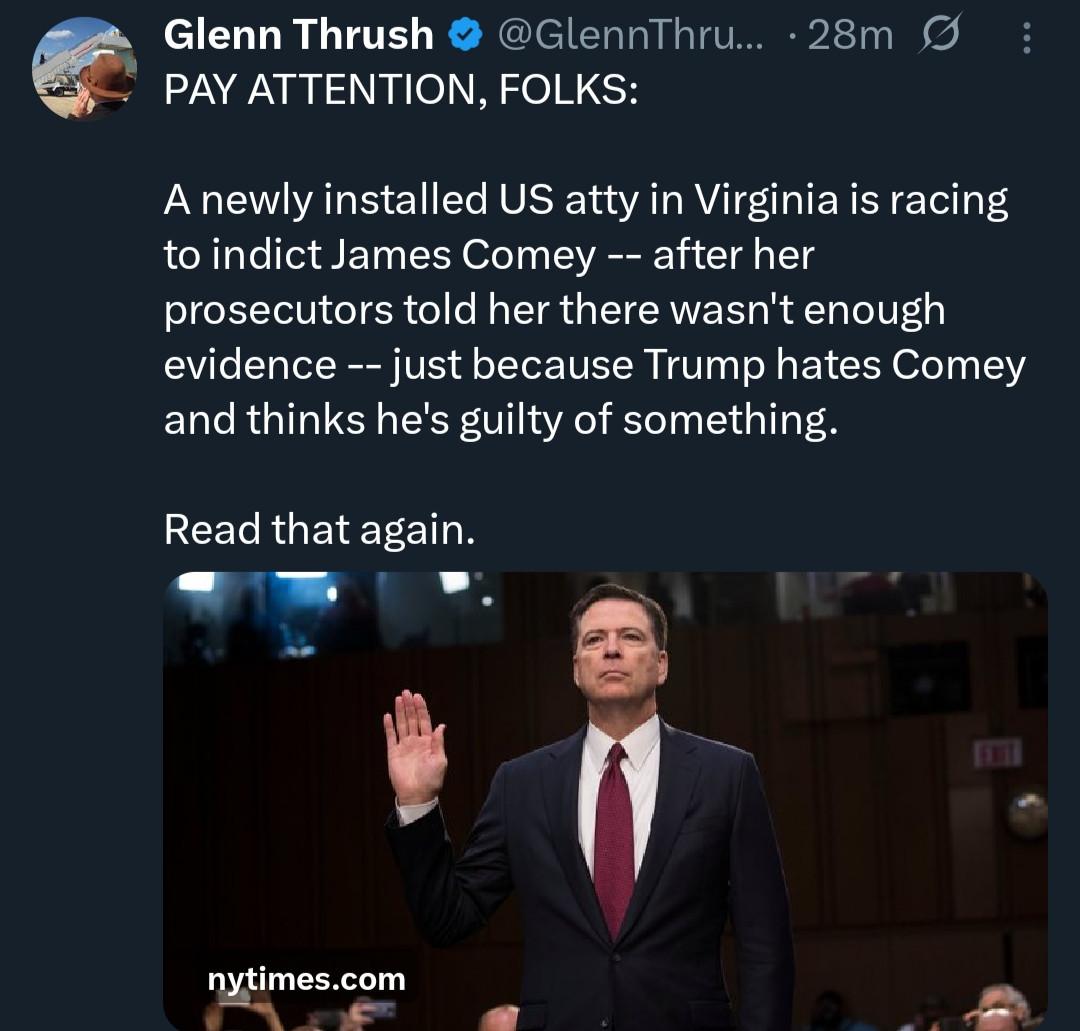Click the man's face in the photo
Viewport: 1080px width, 1031px height.
click(620, 653)
